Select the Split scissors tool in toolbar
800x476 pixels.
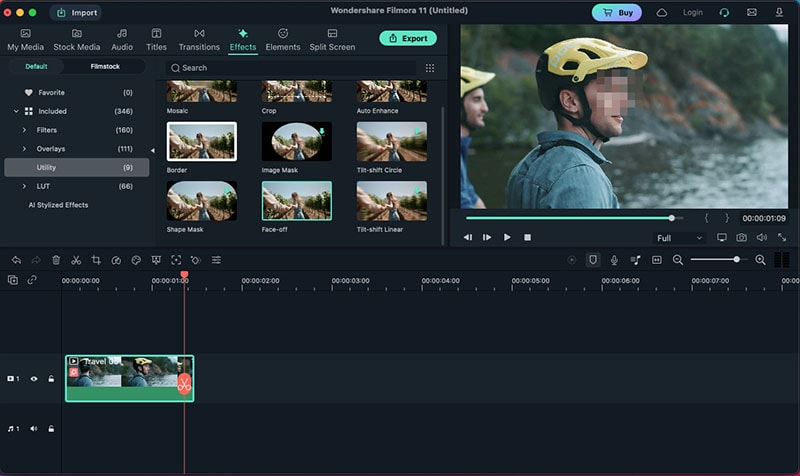coord(76,260)
